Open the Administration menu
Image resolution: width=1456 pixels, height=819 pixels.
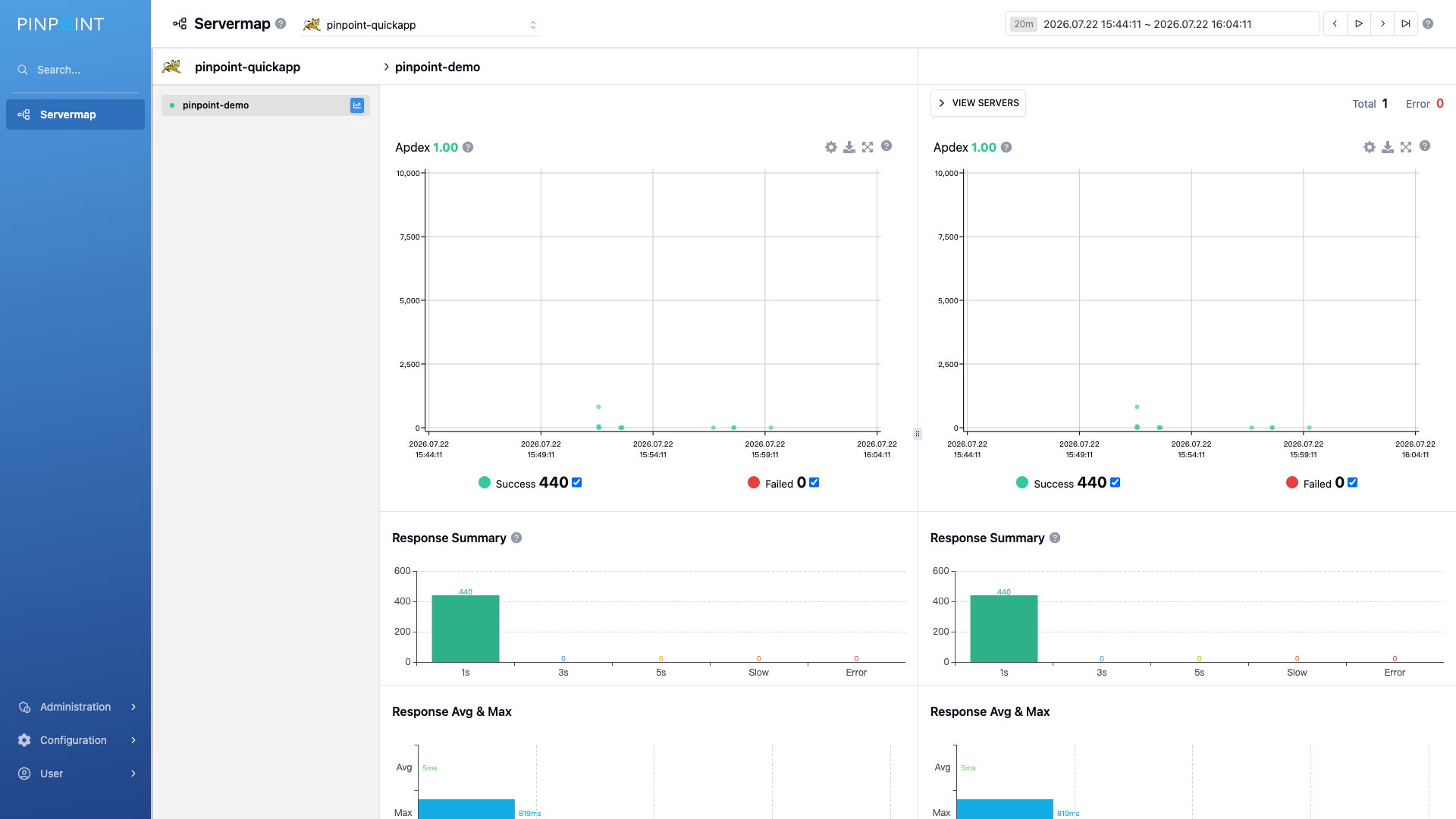75,707
